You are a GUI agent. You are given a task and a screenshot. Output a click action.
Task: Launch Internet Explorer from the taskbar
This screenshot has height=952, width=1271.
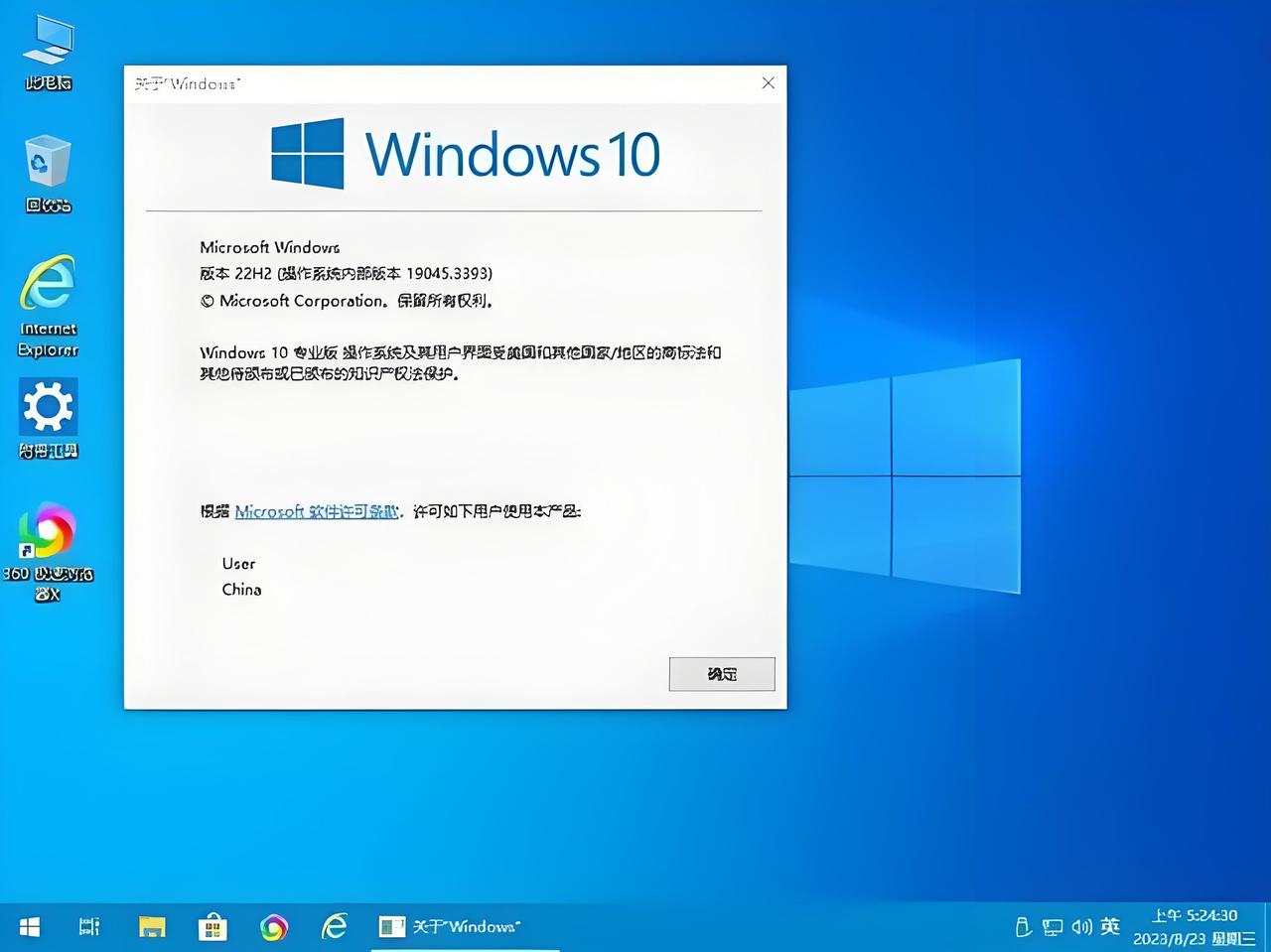coord(334,926)
